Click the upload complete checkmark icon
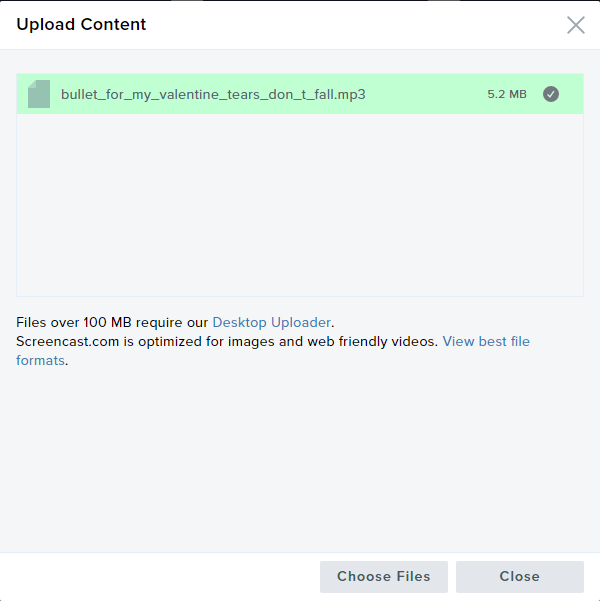The width and height of the screenshot is (600, 601). click(551, 94)
